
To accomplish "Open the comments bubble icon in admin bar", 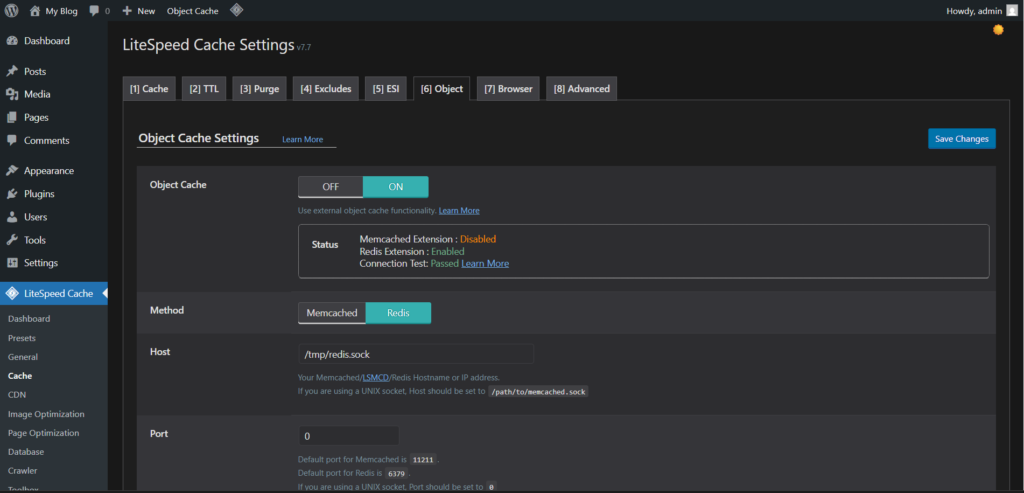I will coord(95,10).
